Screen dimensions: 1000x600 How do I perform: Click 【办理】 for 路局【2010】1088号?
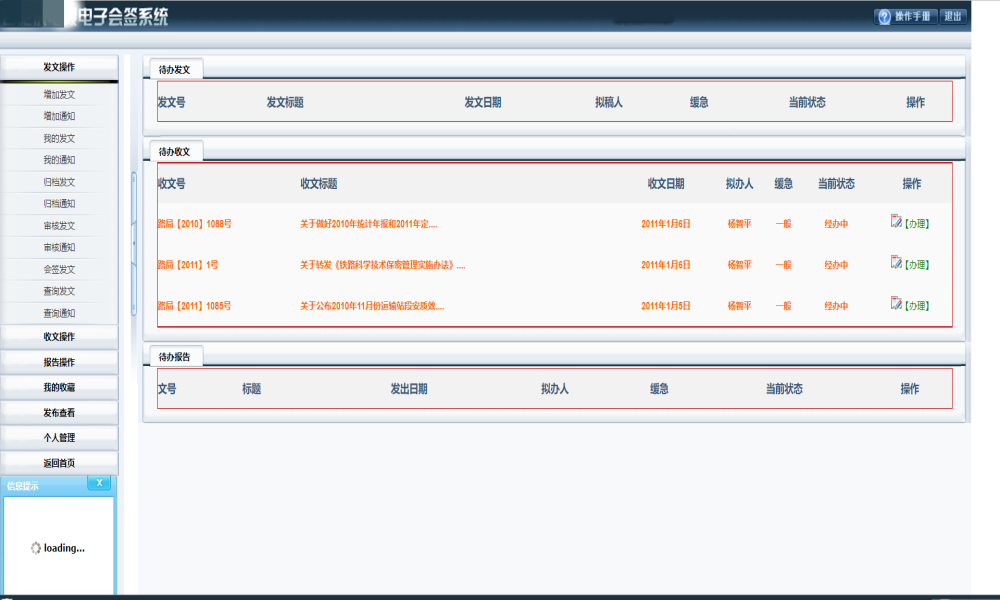(x=917, y=224)
